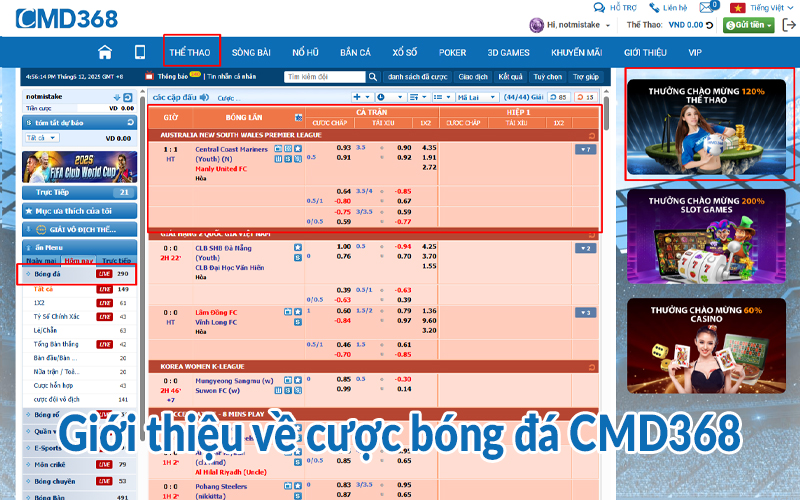The height and width of the screenshot is (500, 800).
Task: Click the Tuỳ chọn button
Action: tap(547, 77)
